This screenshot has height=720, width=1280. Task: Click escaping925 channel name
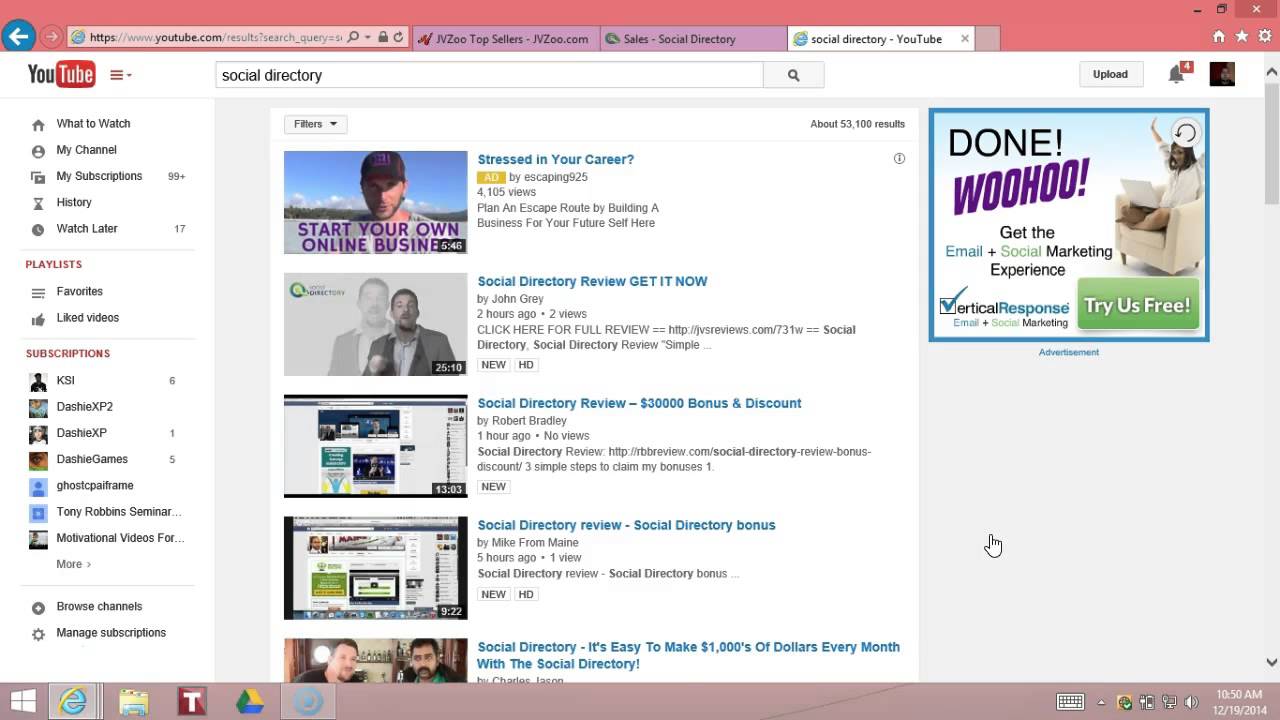pos(555,177)
